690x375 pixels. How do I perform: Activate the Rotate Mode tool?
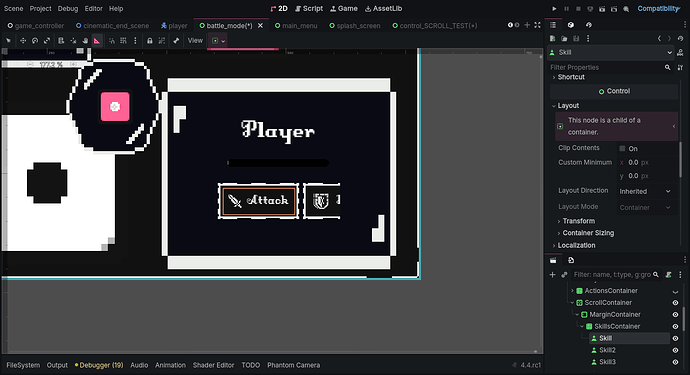coord(35,40)
